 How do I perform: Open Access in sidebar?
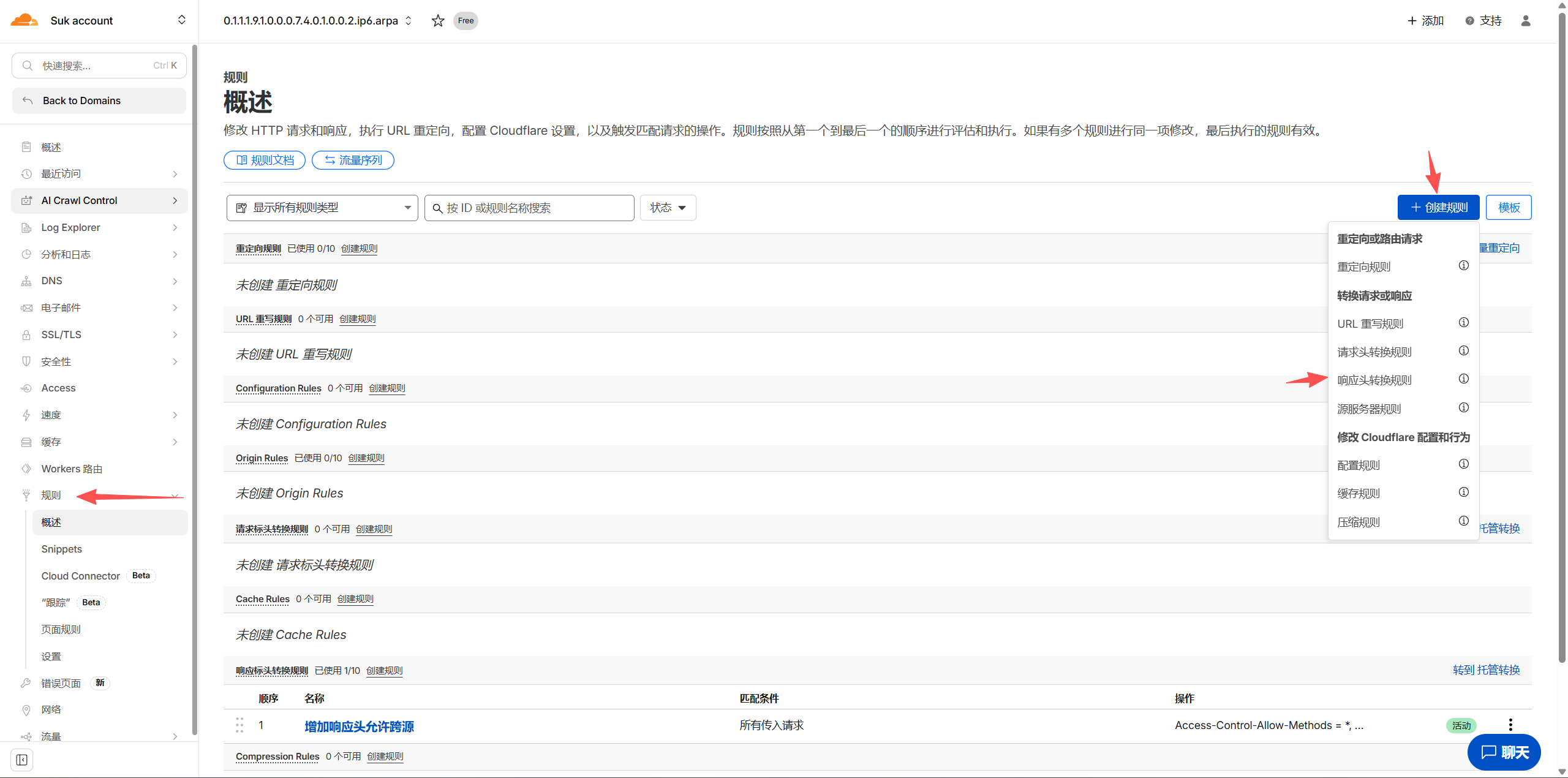pyautogui.click(x=59, y=388)
